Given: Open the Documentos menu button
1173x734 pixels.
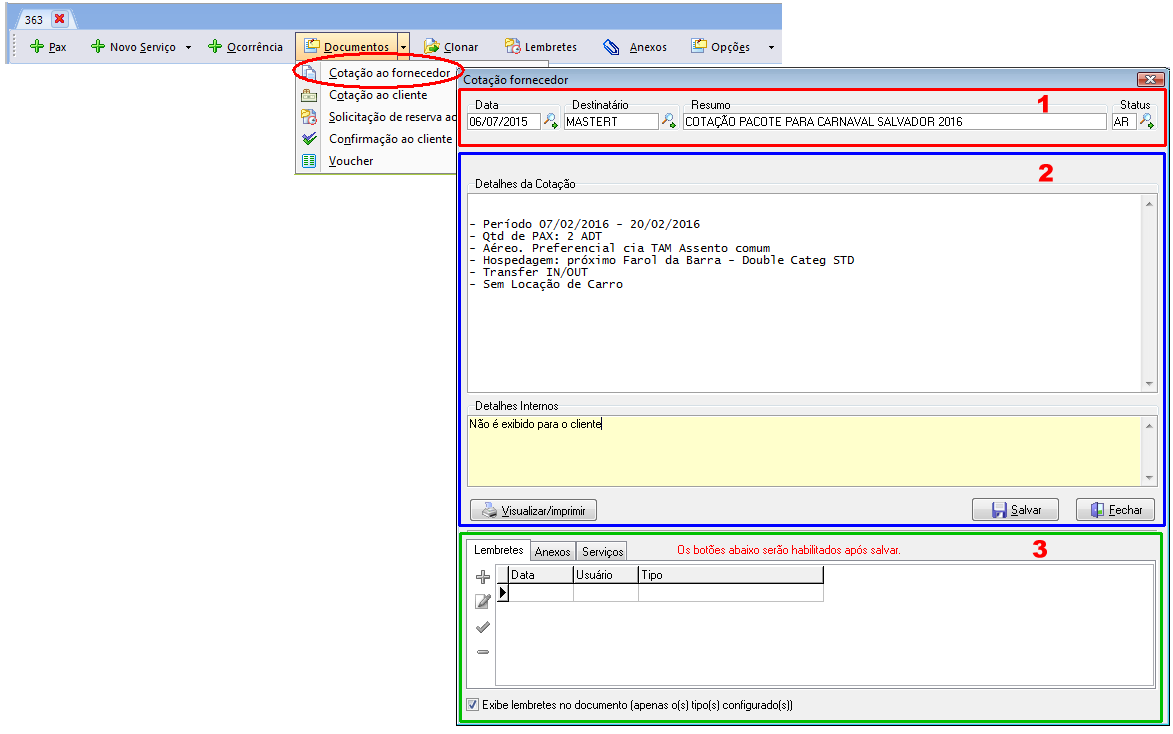Looking at the screenshot, I should coord(346,46).
